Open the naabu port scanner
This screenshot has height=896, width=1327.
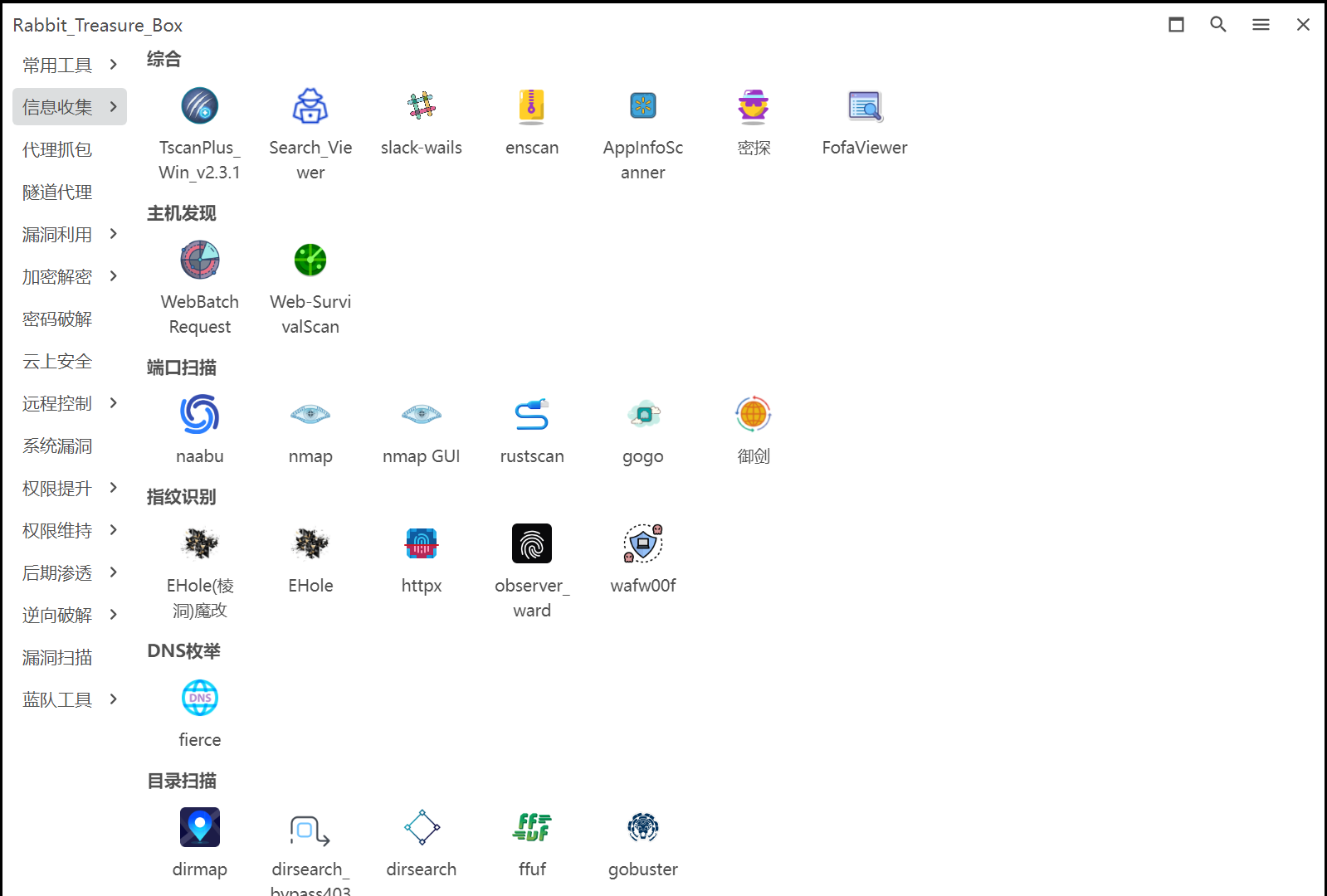pos(200,415)
